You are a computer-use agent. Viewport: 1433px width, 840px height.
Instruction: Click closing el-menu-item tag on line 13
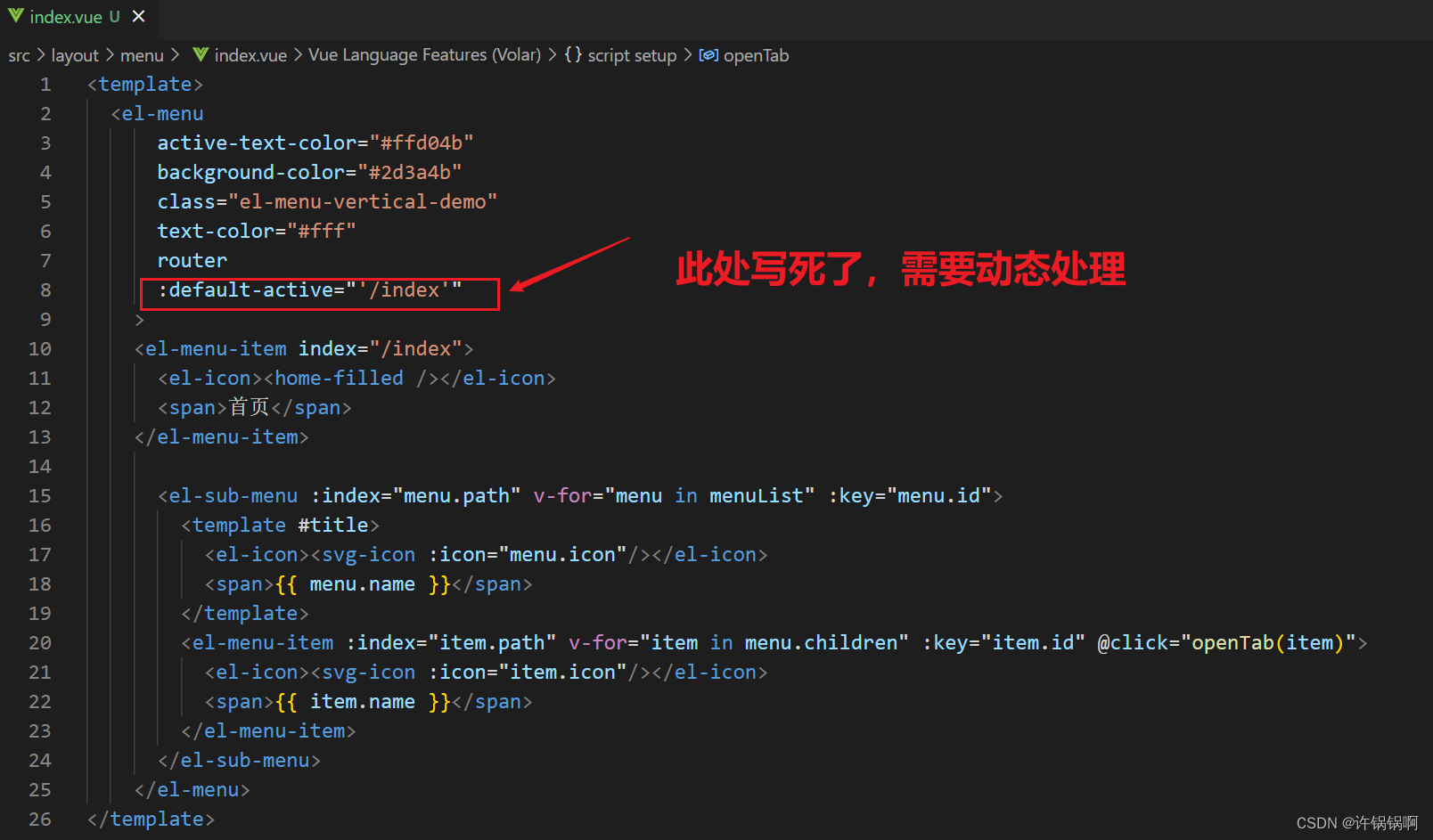222,437
